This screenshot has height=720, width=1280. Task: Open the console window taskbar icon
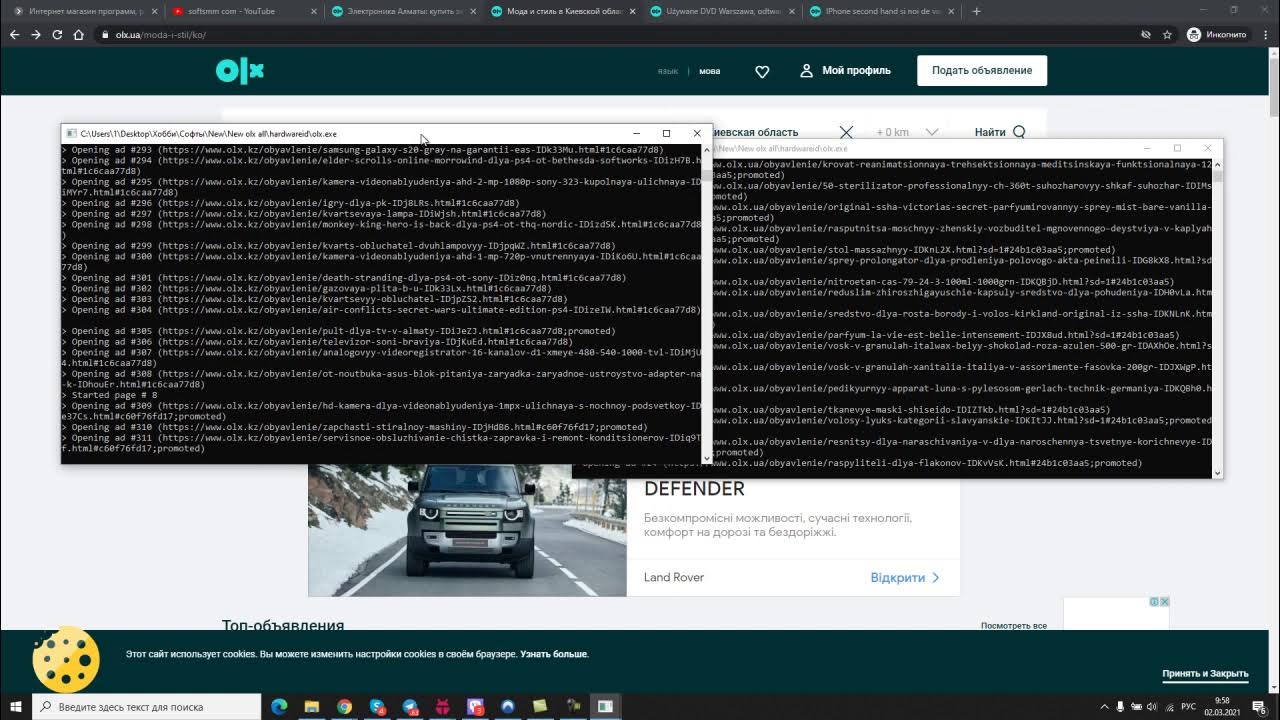pos(605,706)
